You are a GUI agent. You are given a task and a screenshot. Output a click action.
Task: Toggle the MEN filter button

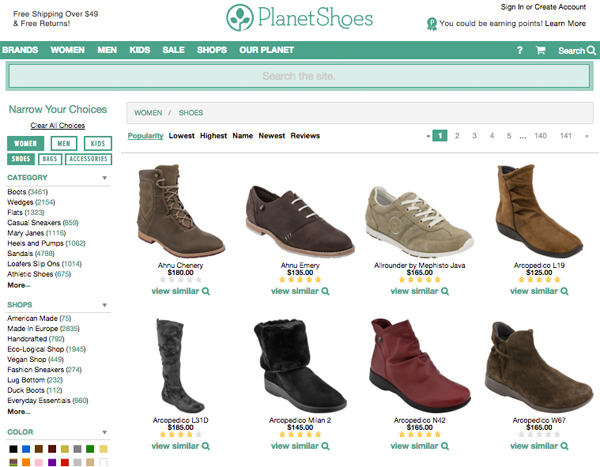click(x=64, y=144)
